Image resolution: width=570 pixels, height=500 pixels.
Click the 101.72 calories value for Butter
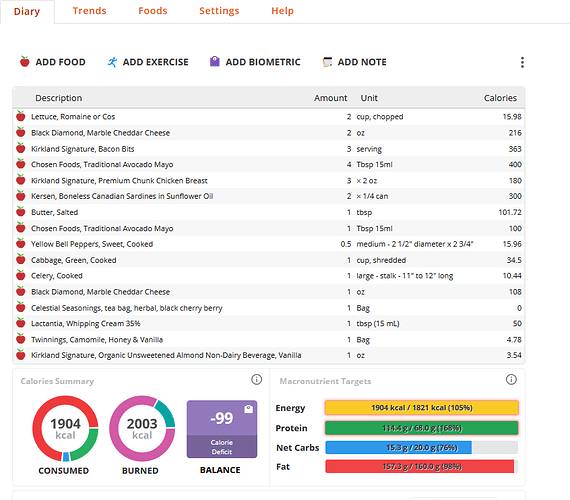tap(510, 212)
